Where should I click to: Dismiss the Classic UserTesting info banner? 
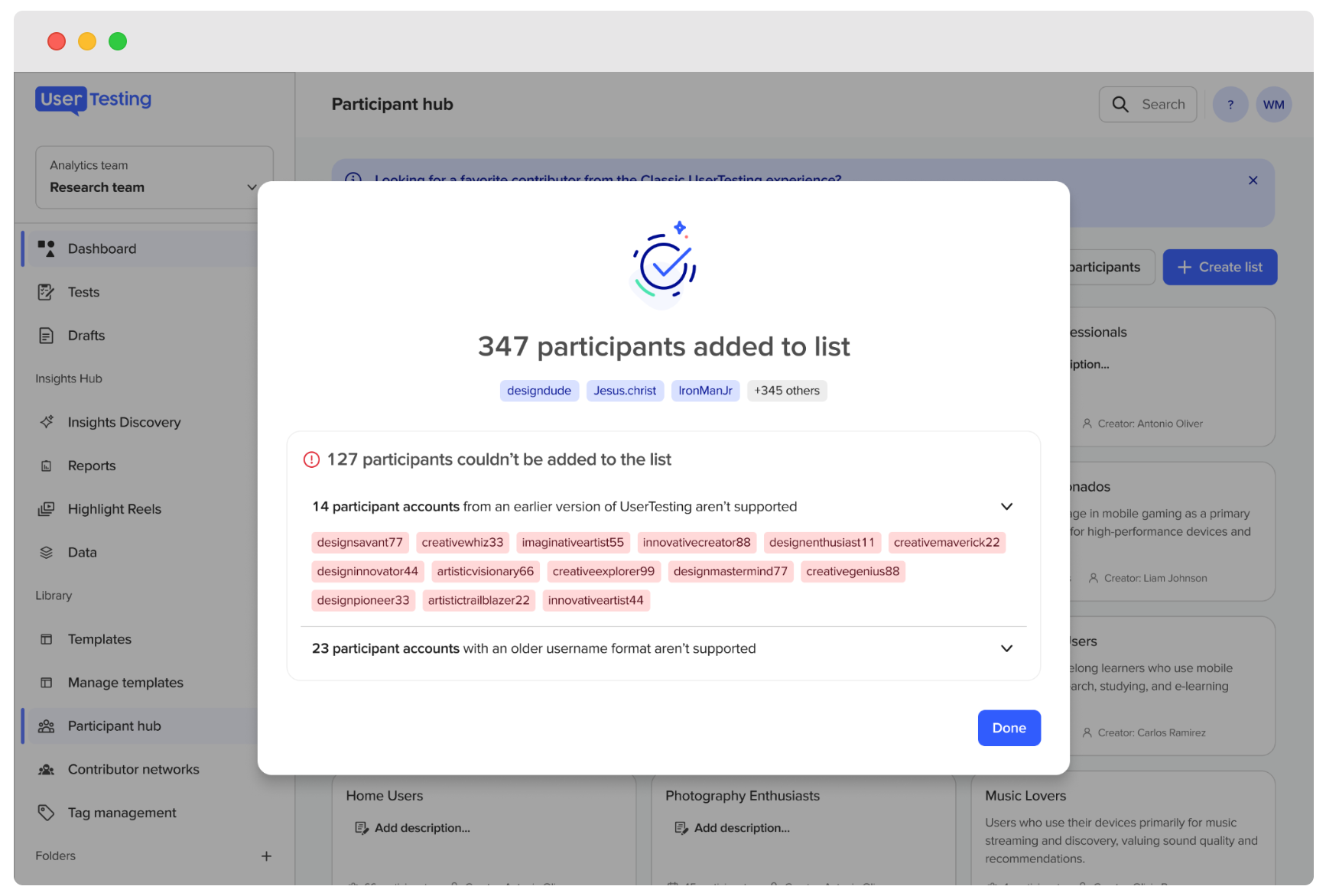1253,180
